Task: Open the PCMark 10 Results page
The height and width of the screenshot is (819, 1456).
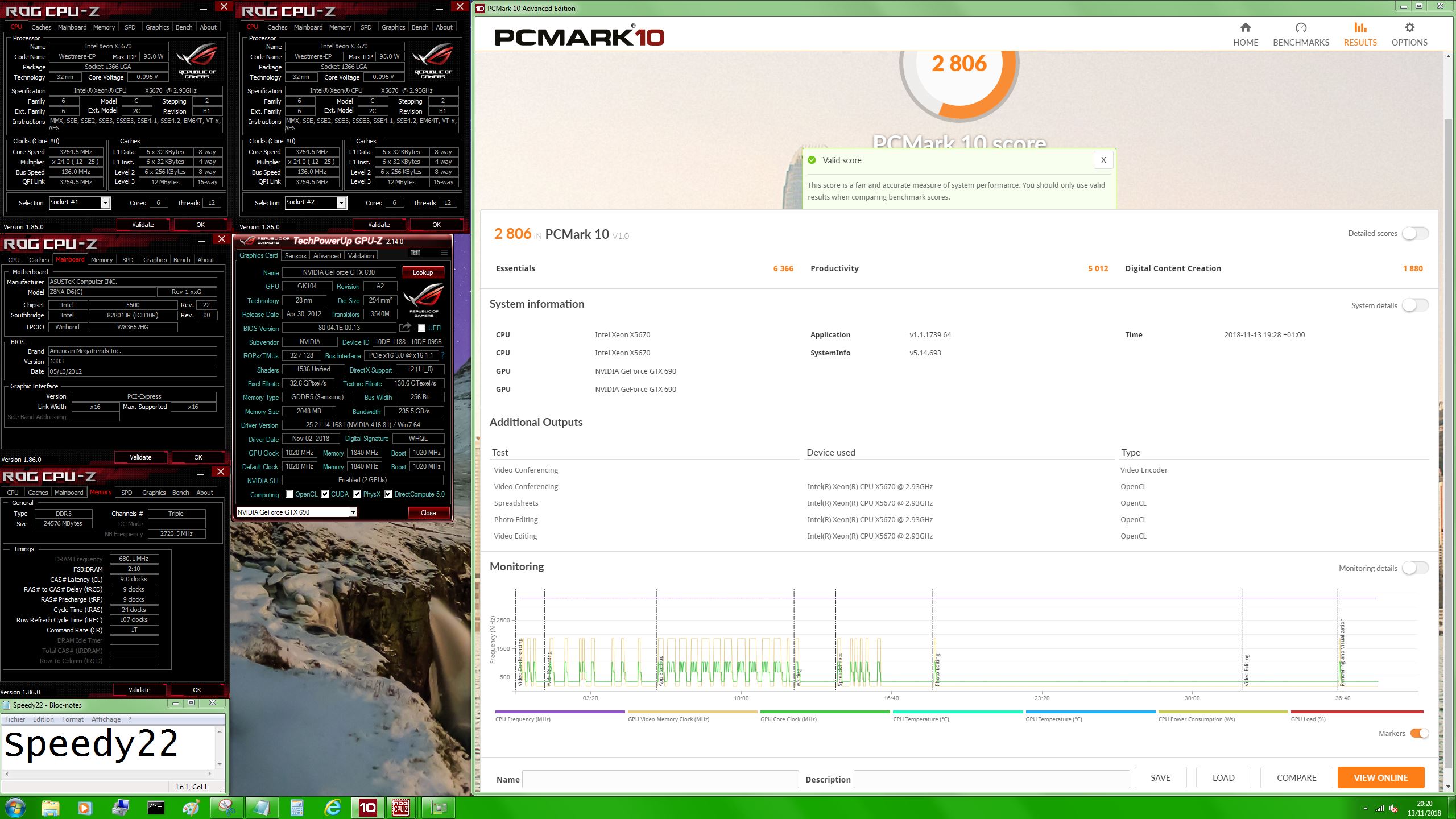Action: (x=1360, y=35)
